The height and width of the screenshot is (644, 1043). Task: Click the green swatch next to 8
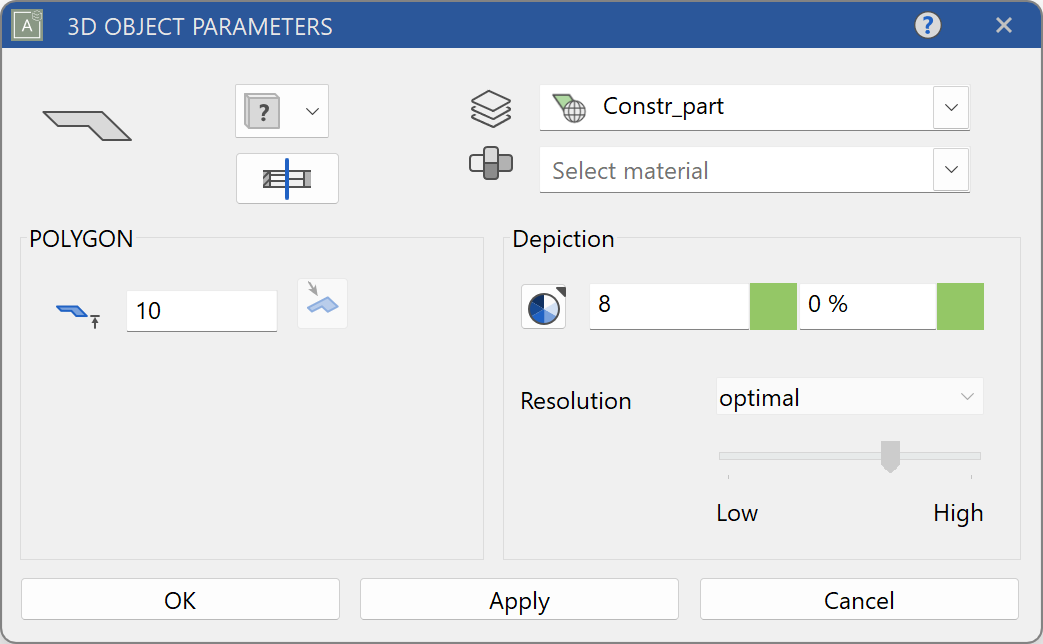772,306
